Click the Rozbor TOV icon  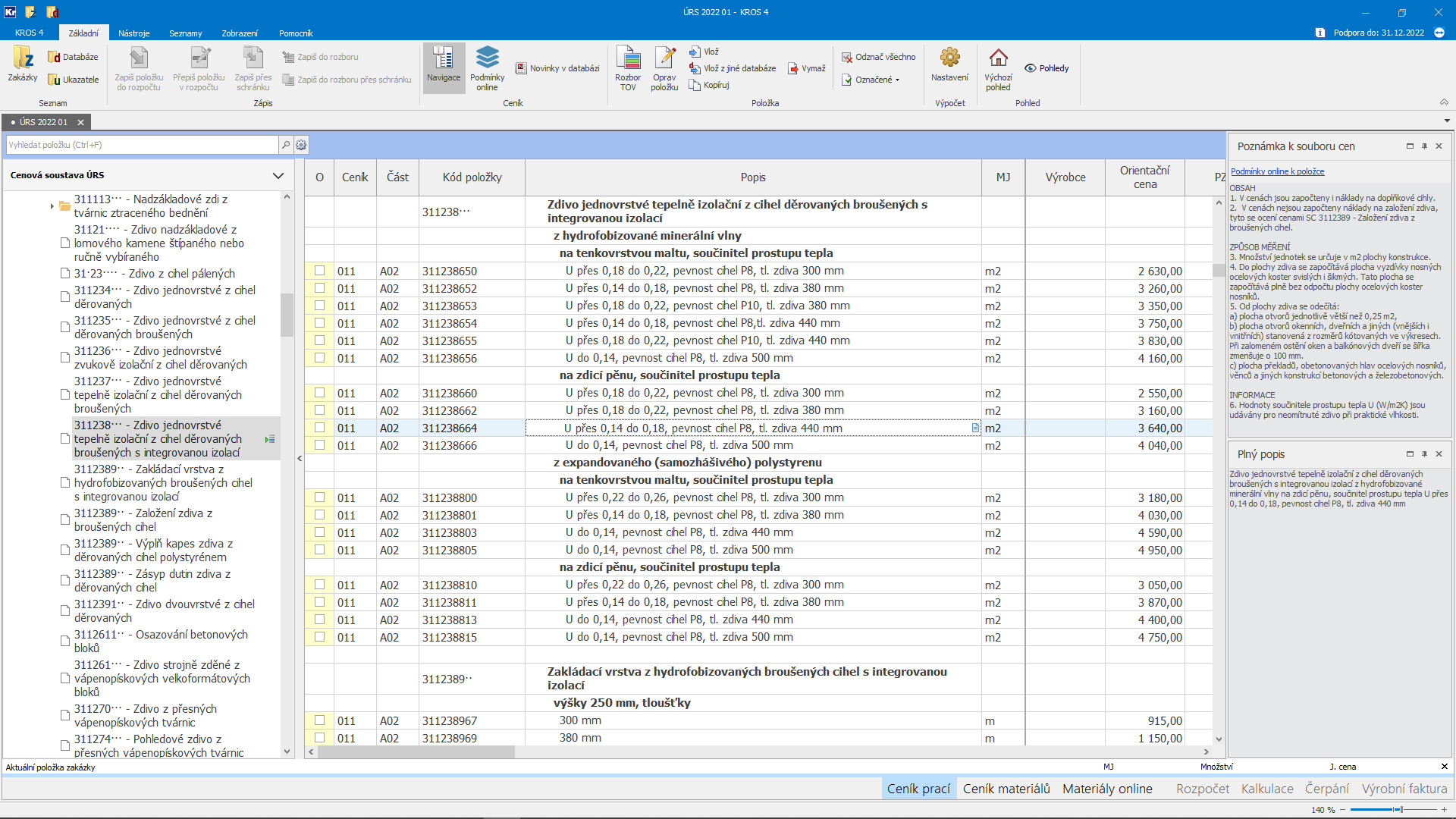(x=628, y=58)
